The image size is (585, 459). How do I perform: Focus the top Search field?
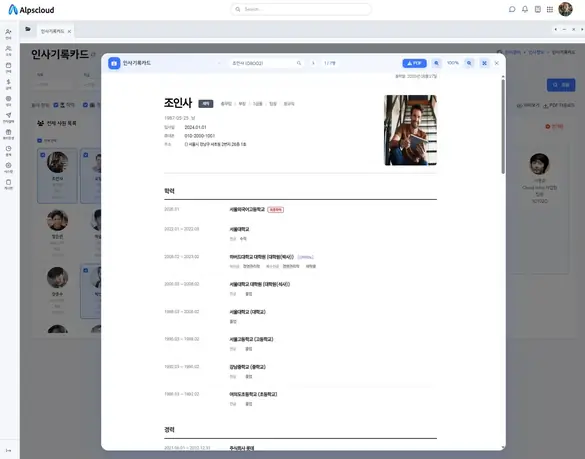301,9
